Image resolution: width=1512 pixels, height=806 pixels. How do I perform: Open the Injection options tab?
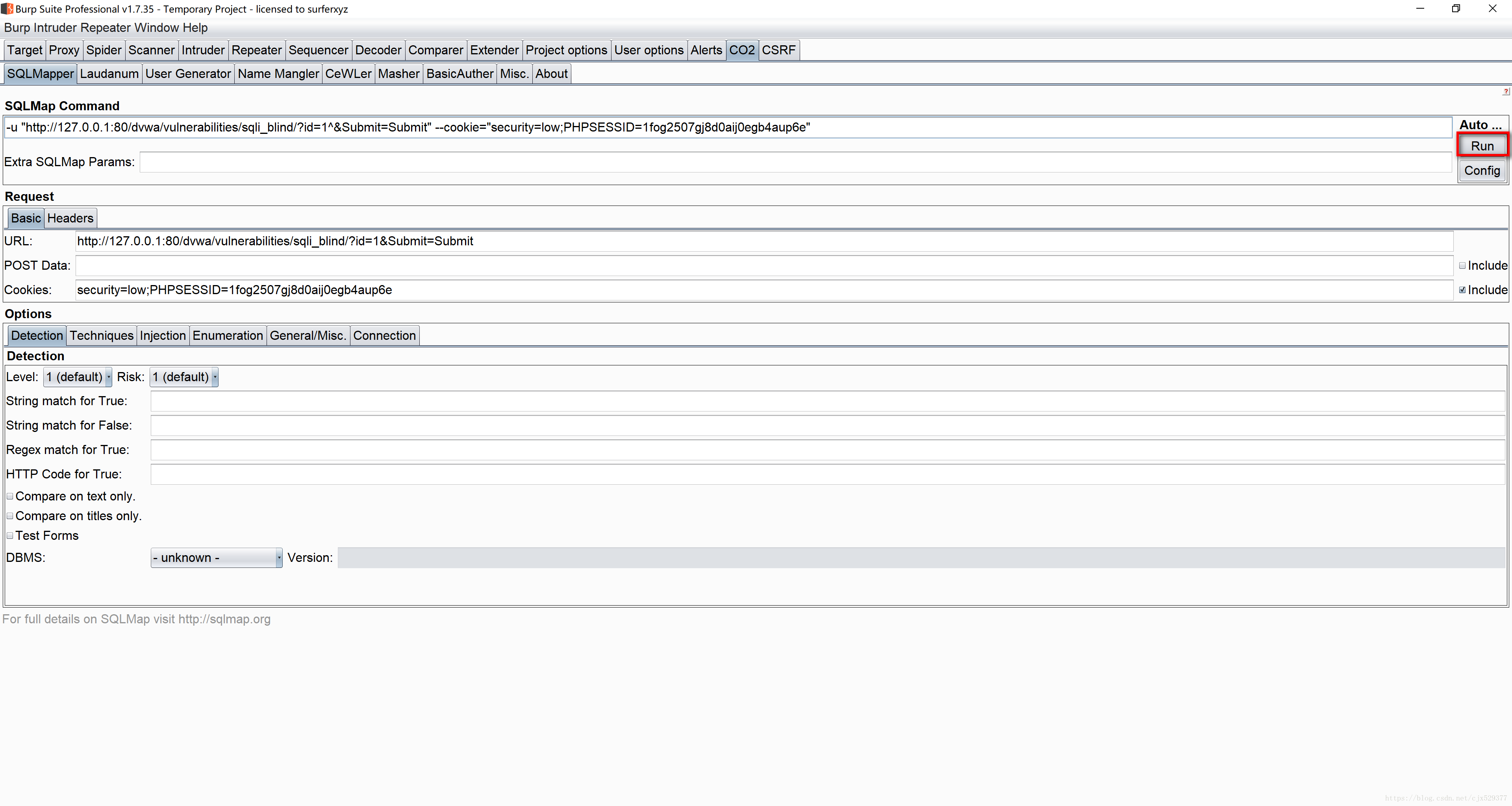coord(163,336)
